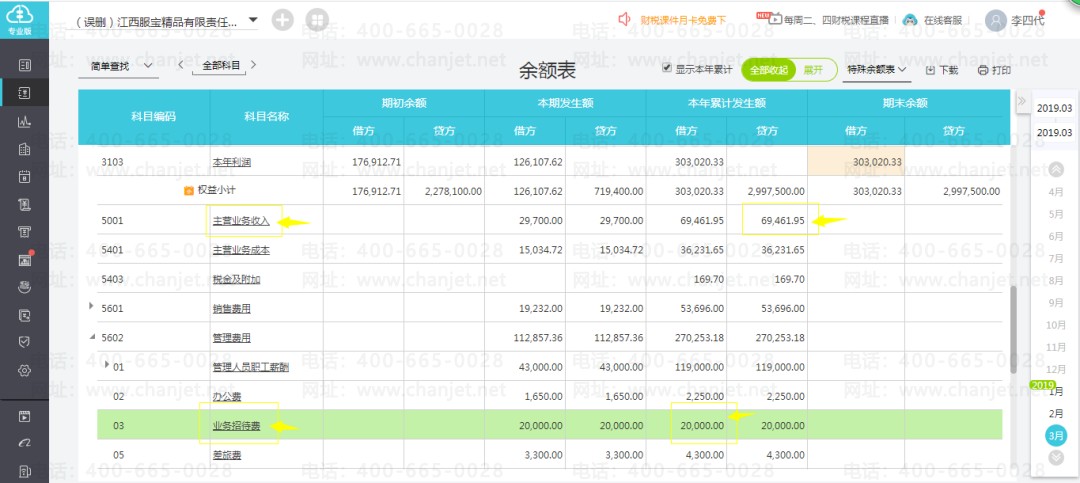
Task: Collapse row 5602 管理费用
Action: coord(92,337)
